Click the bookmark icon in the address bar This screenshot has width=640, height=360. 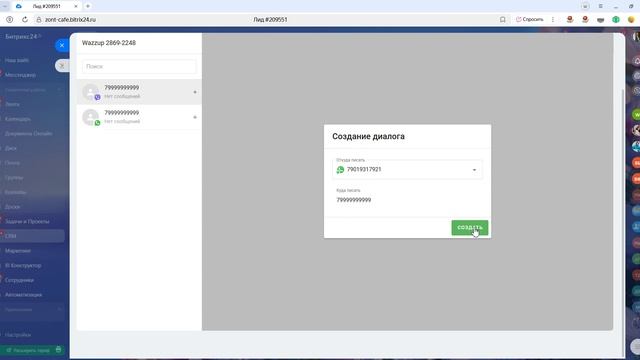coord(502,19)
